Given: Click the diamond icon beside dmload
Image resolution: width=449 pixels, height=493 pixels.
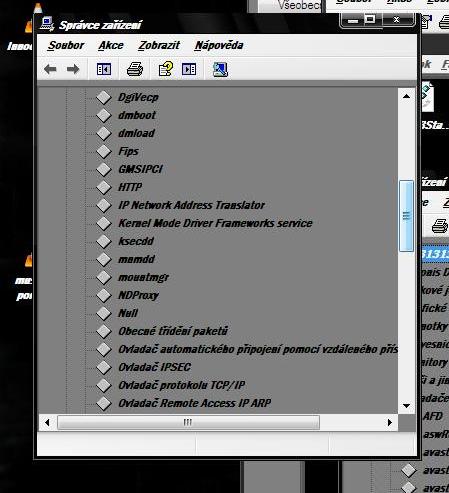Looking at the screenshot, I should [104, 133].
